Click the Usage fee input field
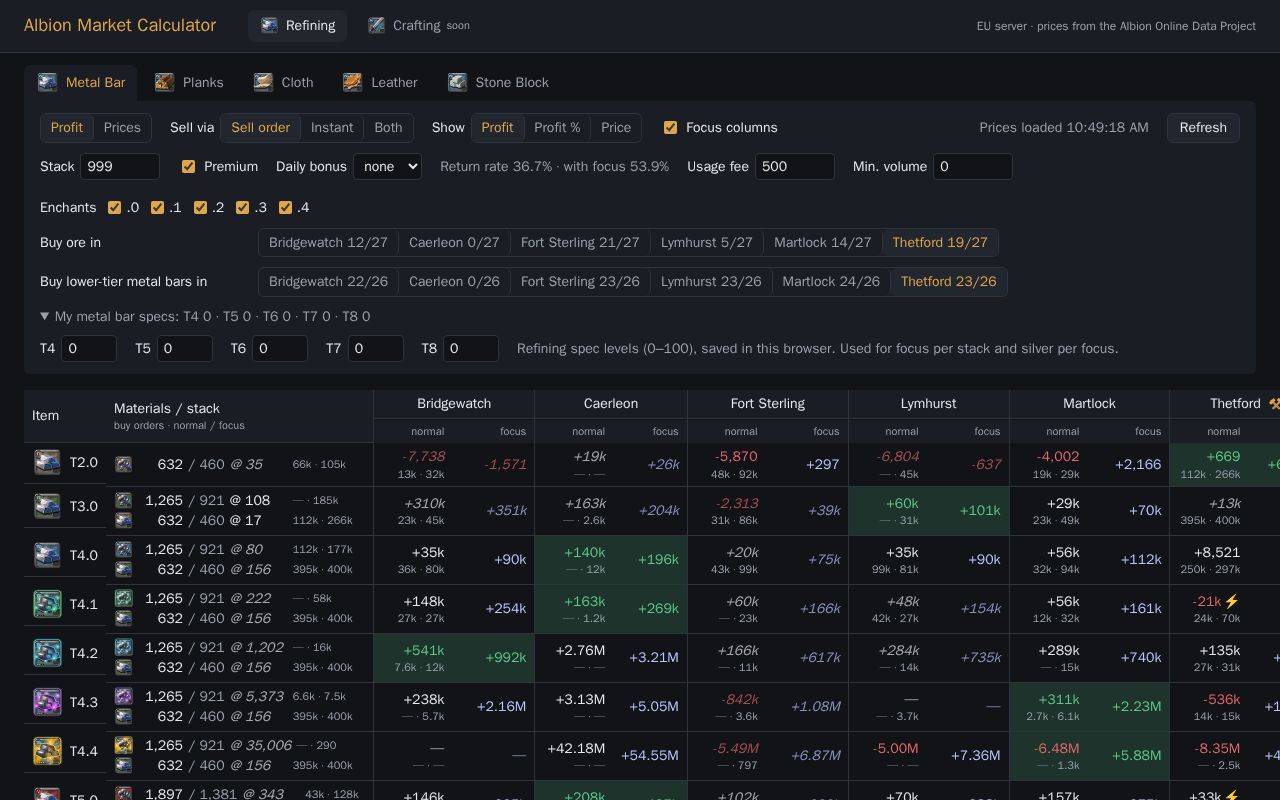1280x800 pixels. [795, 166]
